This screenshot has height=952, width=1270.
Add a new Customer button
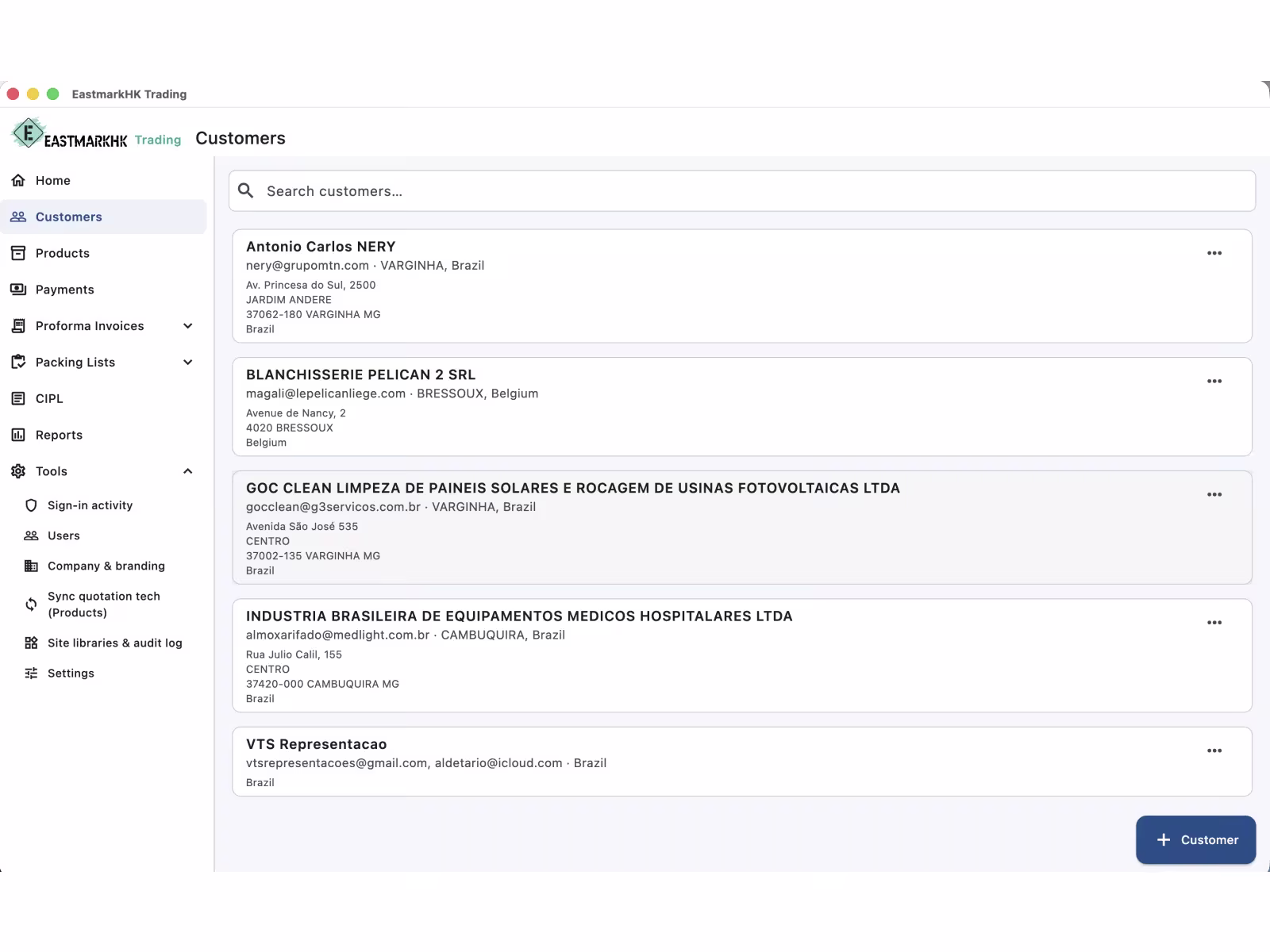pos(1195,839)
